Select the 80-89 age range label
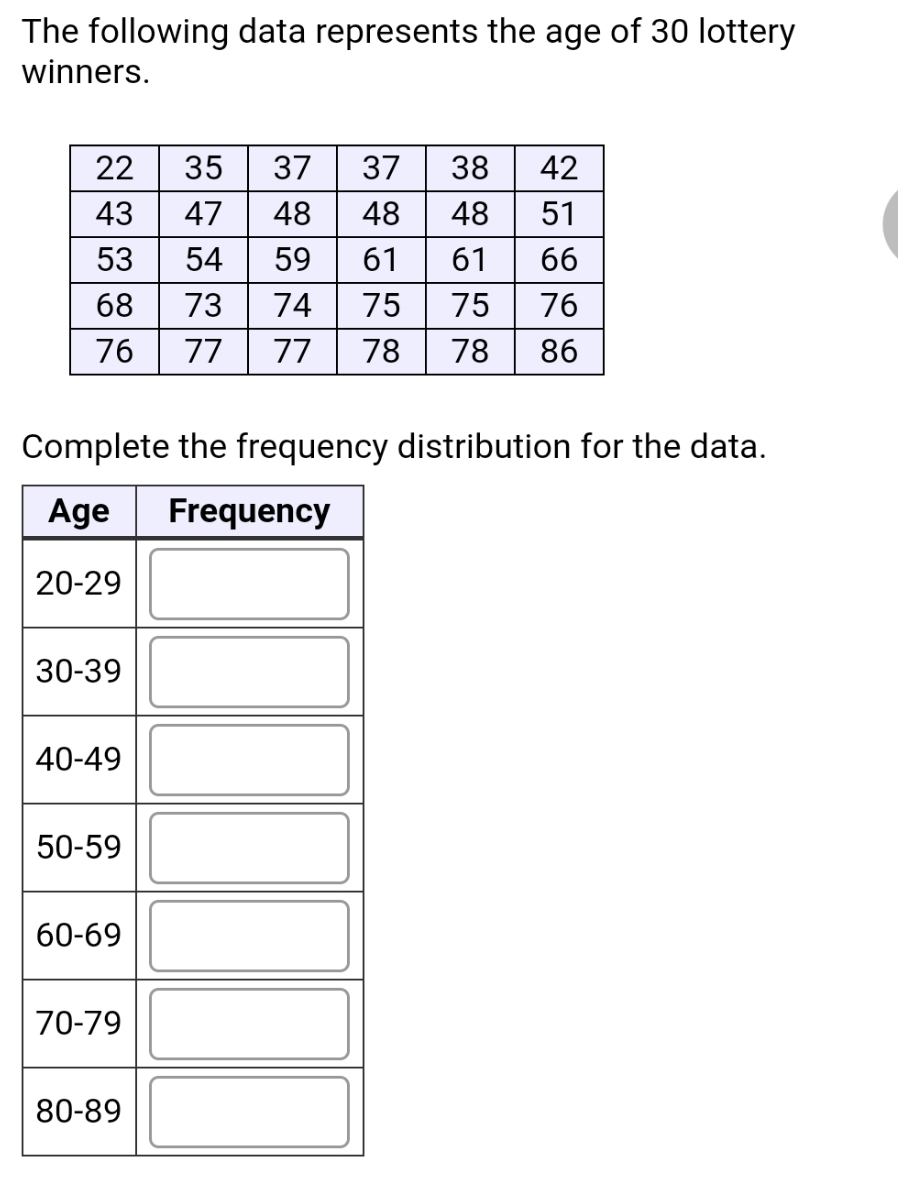Image resolution: width=898 pixels, height=1189 pixels. pos(71,1111)
